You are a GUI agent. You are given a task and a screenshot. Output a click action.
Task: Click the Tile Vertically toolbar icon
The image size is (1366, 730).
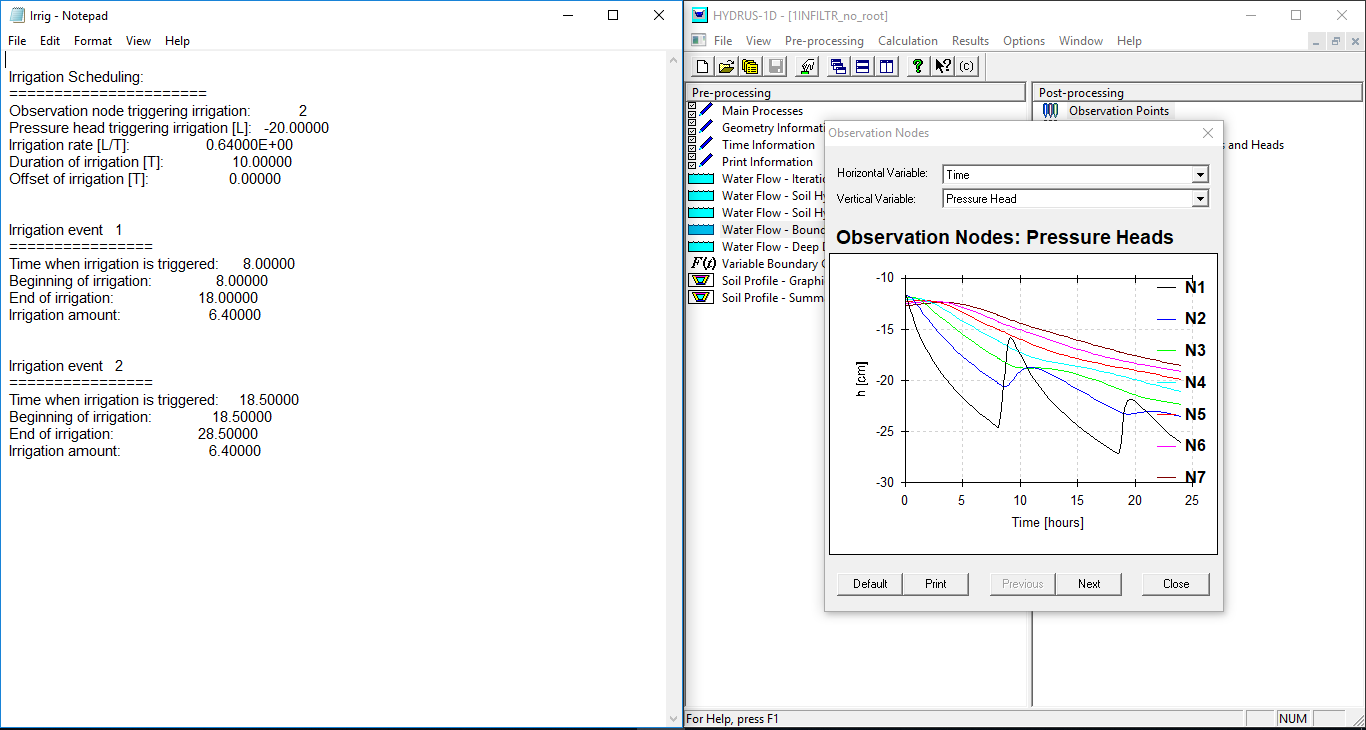pos(886,67)
